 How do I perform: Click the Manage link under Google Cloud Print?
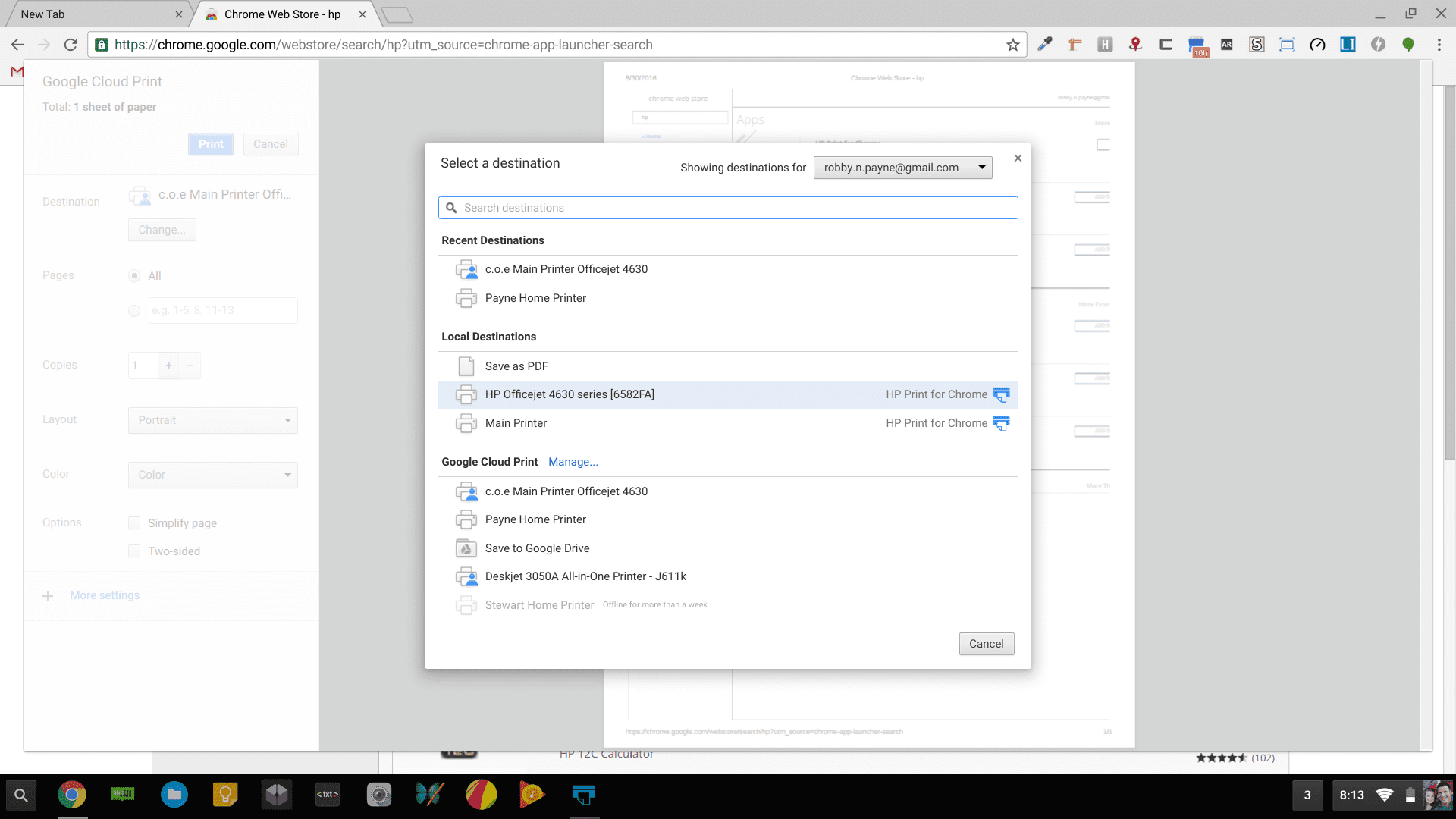pyautogui.click(x=573, y=462)
